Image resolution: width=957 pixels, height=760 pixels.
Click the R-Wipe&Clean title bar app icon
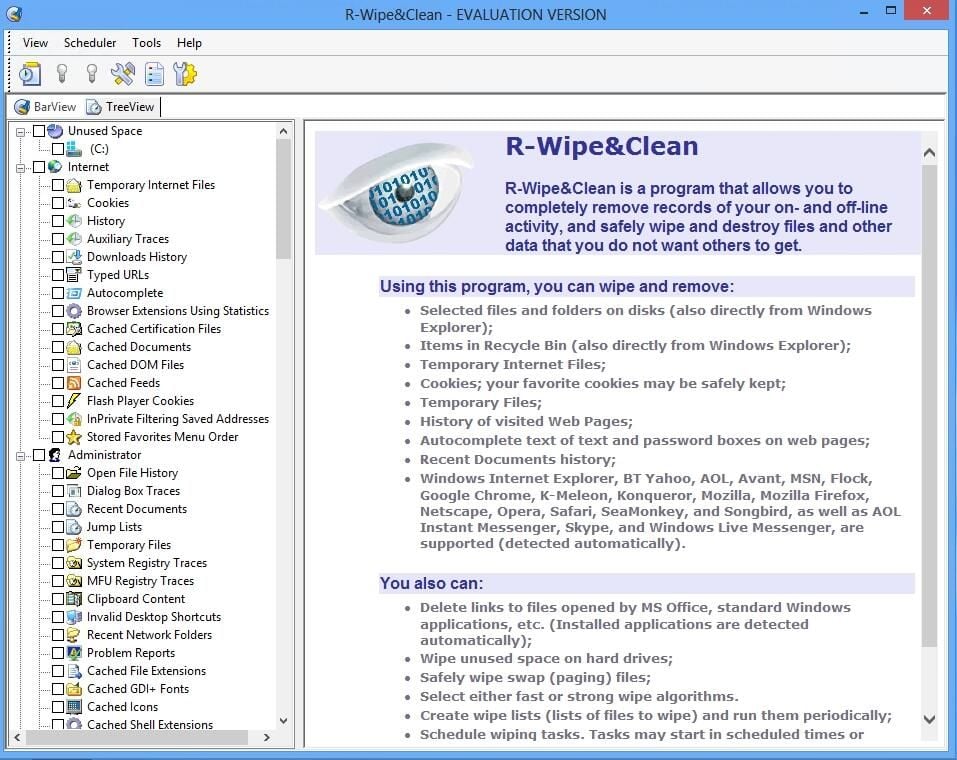(x=13, y=13)
